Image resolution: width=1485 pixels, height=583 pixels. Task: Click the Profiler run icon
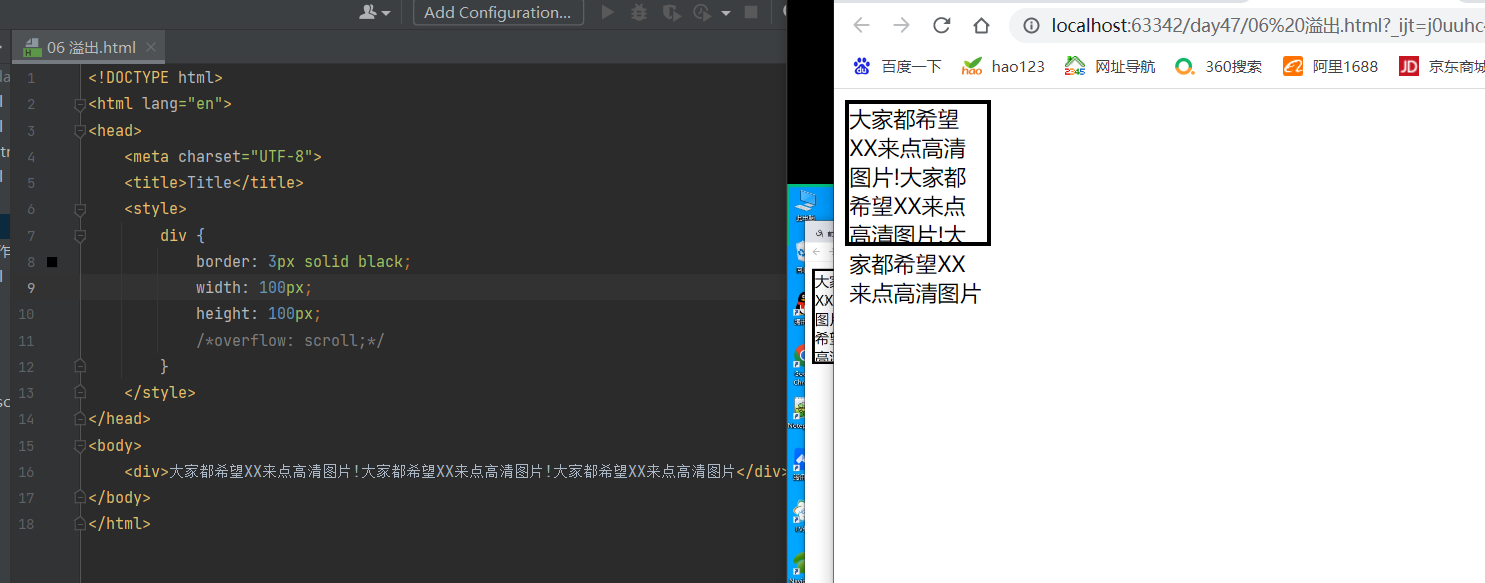(702, 12)
